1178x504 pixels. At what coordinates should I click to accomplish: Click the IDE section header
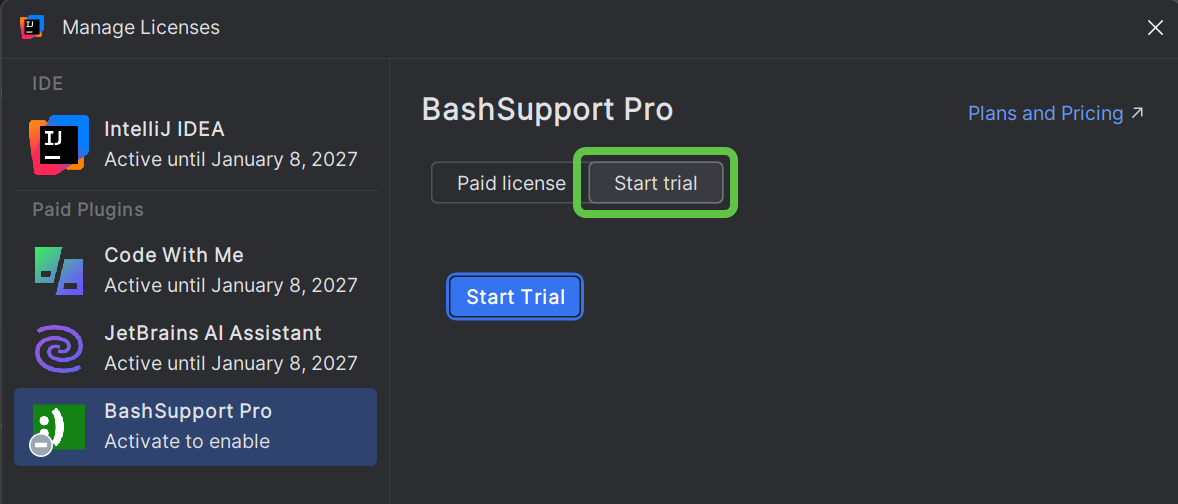point(48,83)
